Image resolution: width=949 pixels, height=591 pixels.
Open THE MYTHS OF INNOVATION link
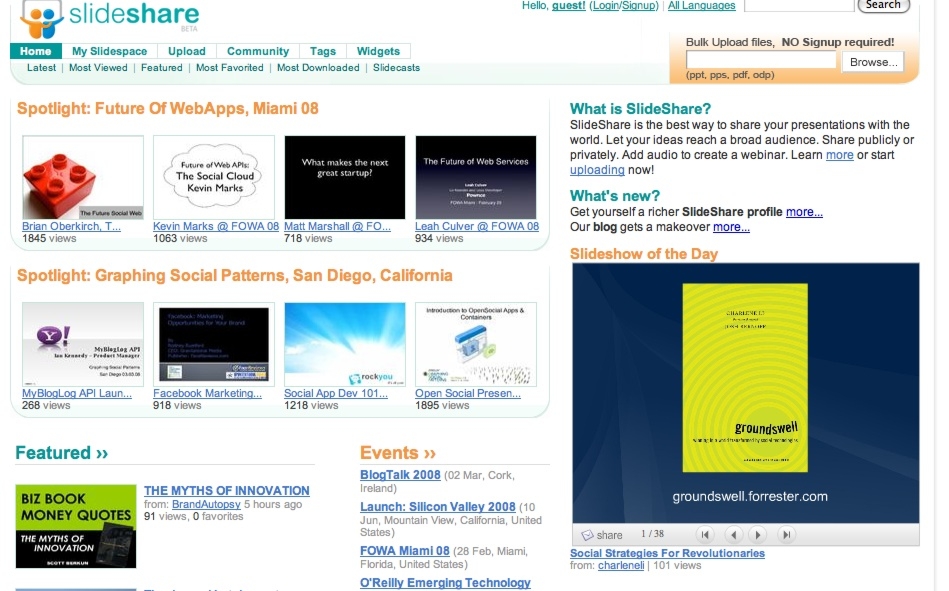pos(226,491)
